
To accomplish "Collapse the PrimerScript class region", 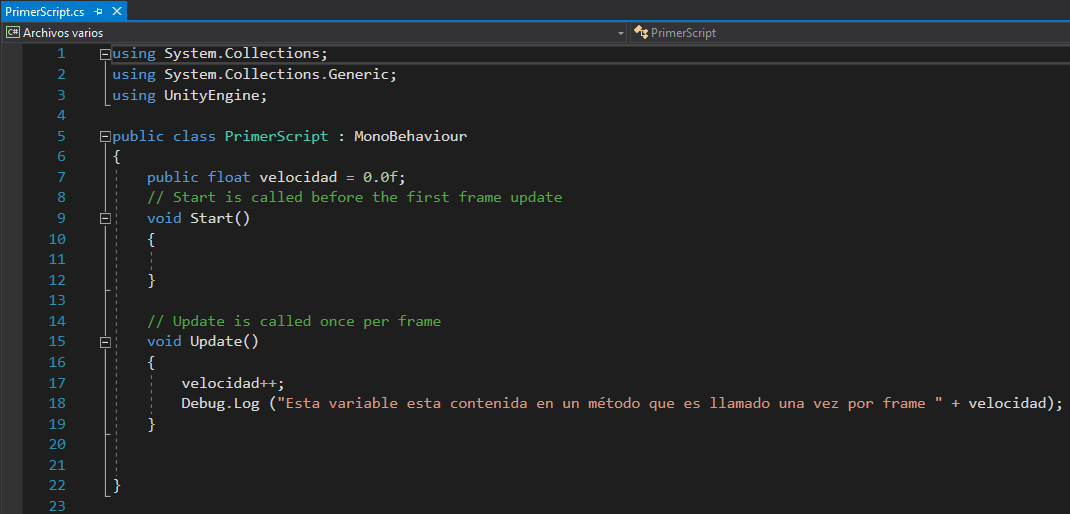I will 106,136.
